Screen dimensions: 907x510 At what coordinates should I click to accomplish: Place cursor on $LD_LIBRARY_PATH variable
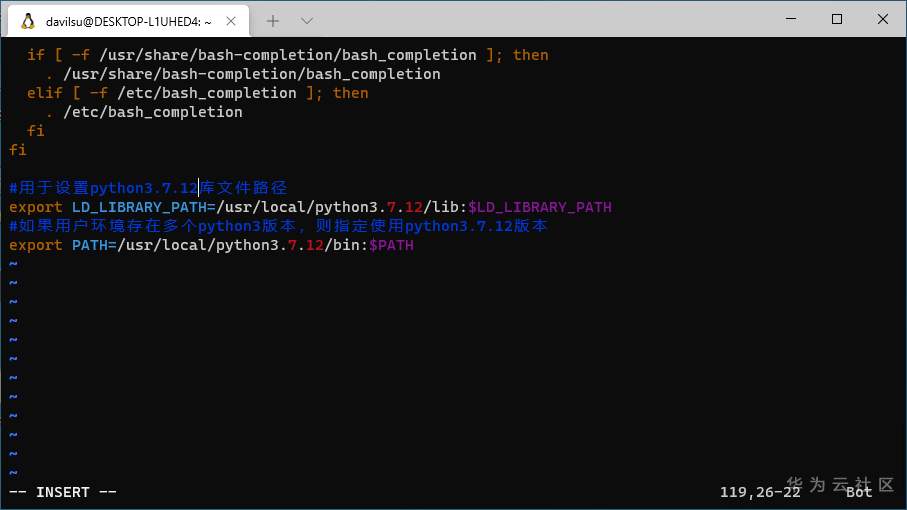coord(539,207)
